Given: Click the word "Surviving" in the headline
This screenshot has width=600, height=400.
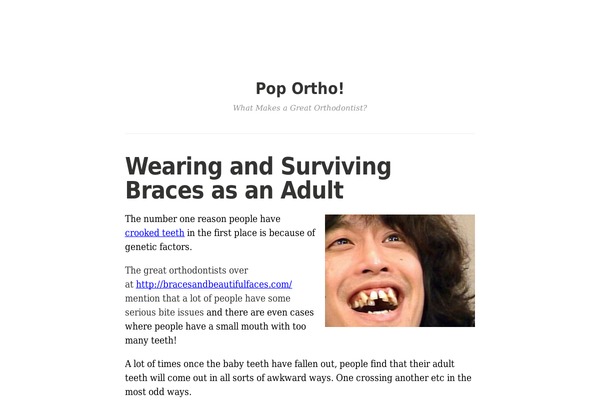Looking at the screenshot, I should (336, 167).
